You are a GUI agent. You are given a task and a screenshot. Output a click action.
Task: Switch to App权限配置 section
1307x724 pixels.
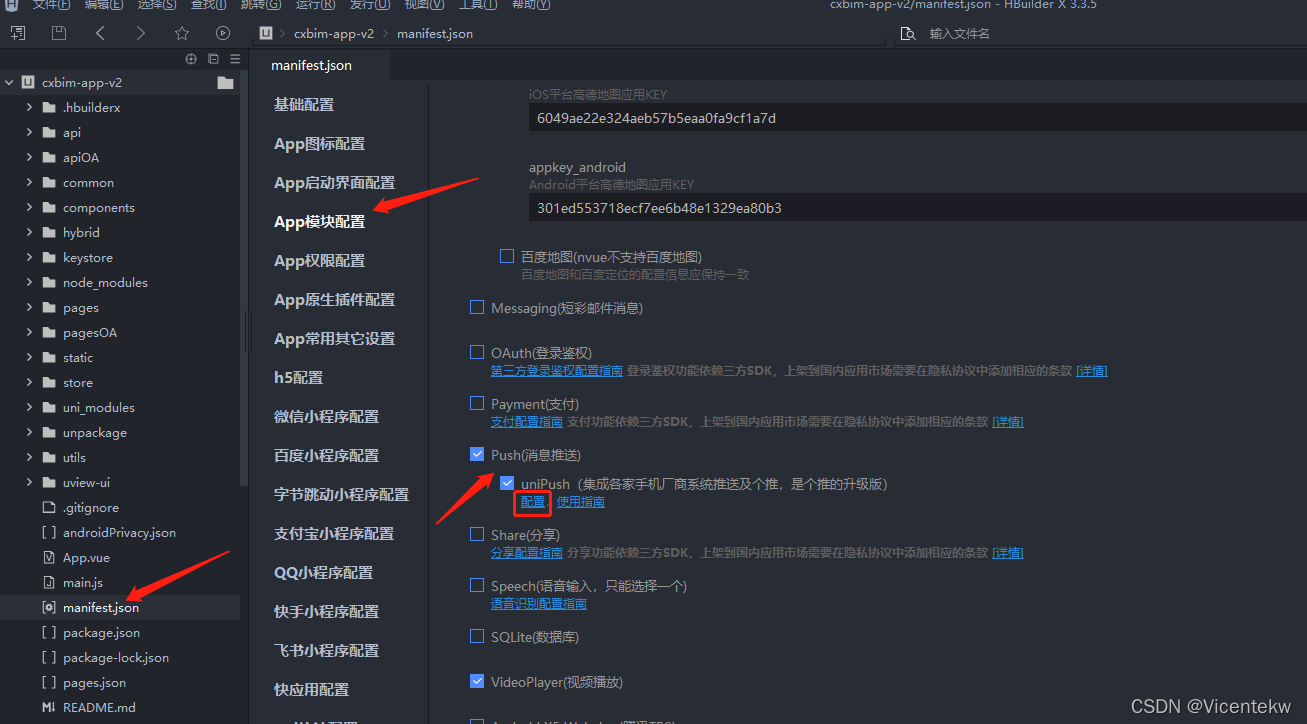[319, 260]
